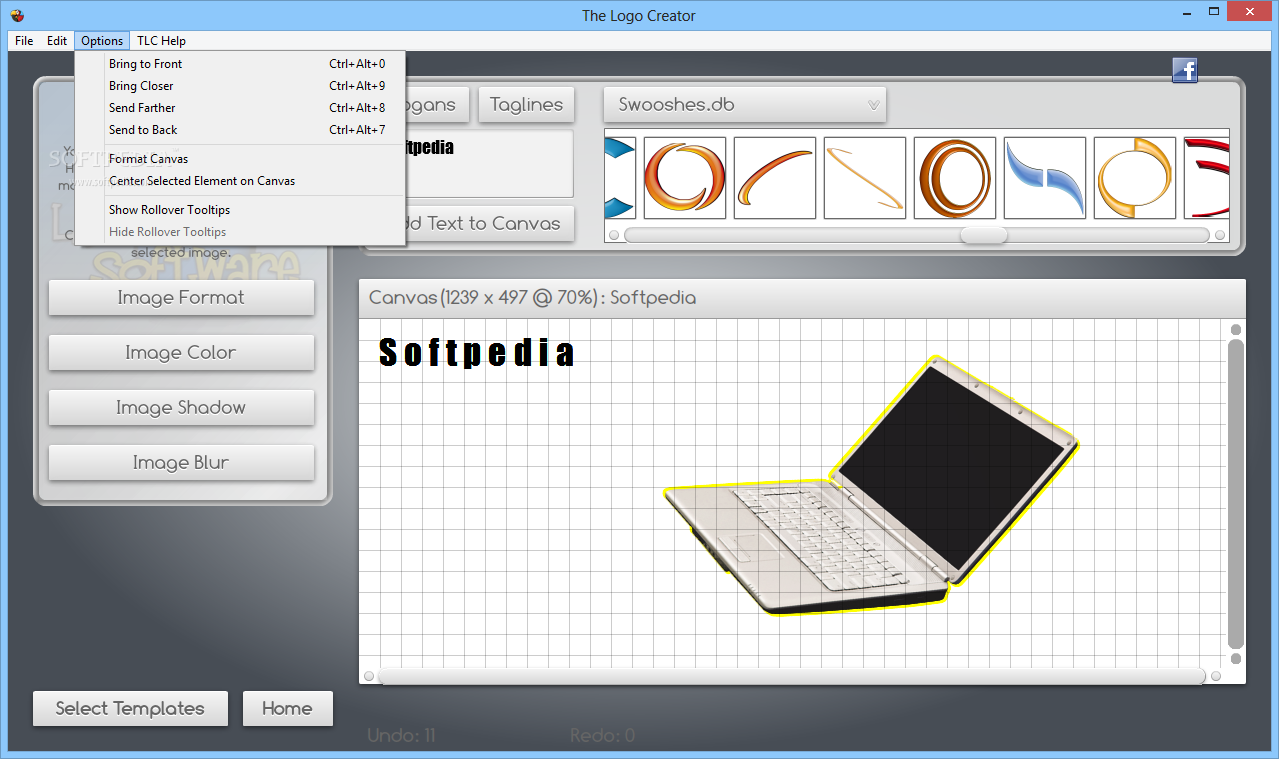The height and width of the screenshot is (759, 1279).
Task: Click the text input field containing Softpedia
Action: [x=490, y=164]
